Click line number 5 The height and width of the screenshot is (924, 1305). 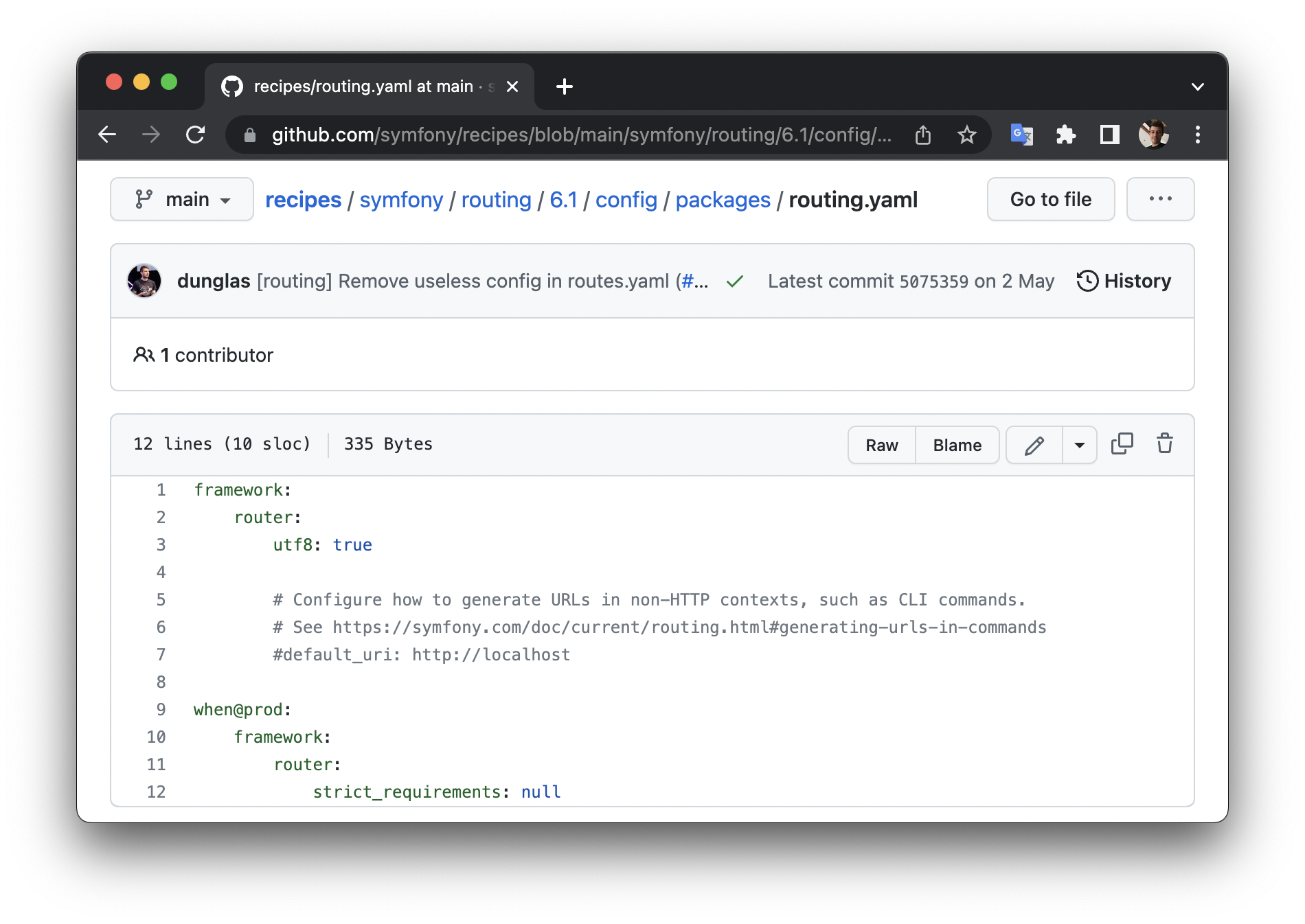click(161, 600)
